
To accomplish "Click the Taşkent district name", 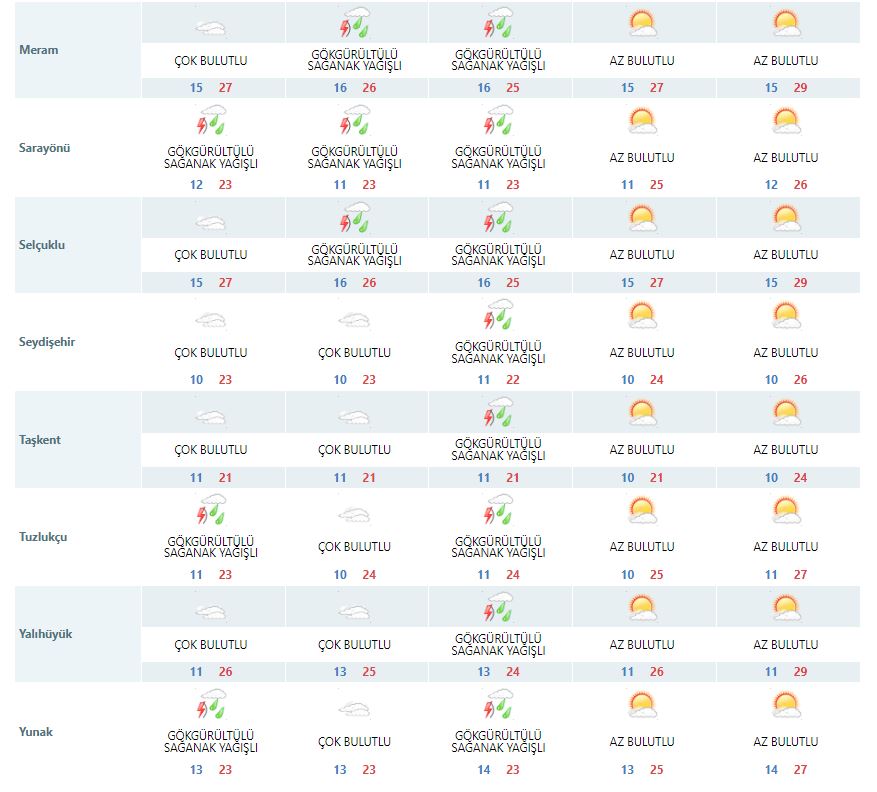I will (41, 440).
